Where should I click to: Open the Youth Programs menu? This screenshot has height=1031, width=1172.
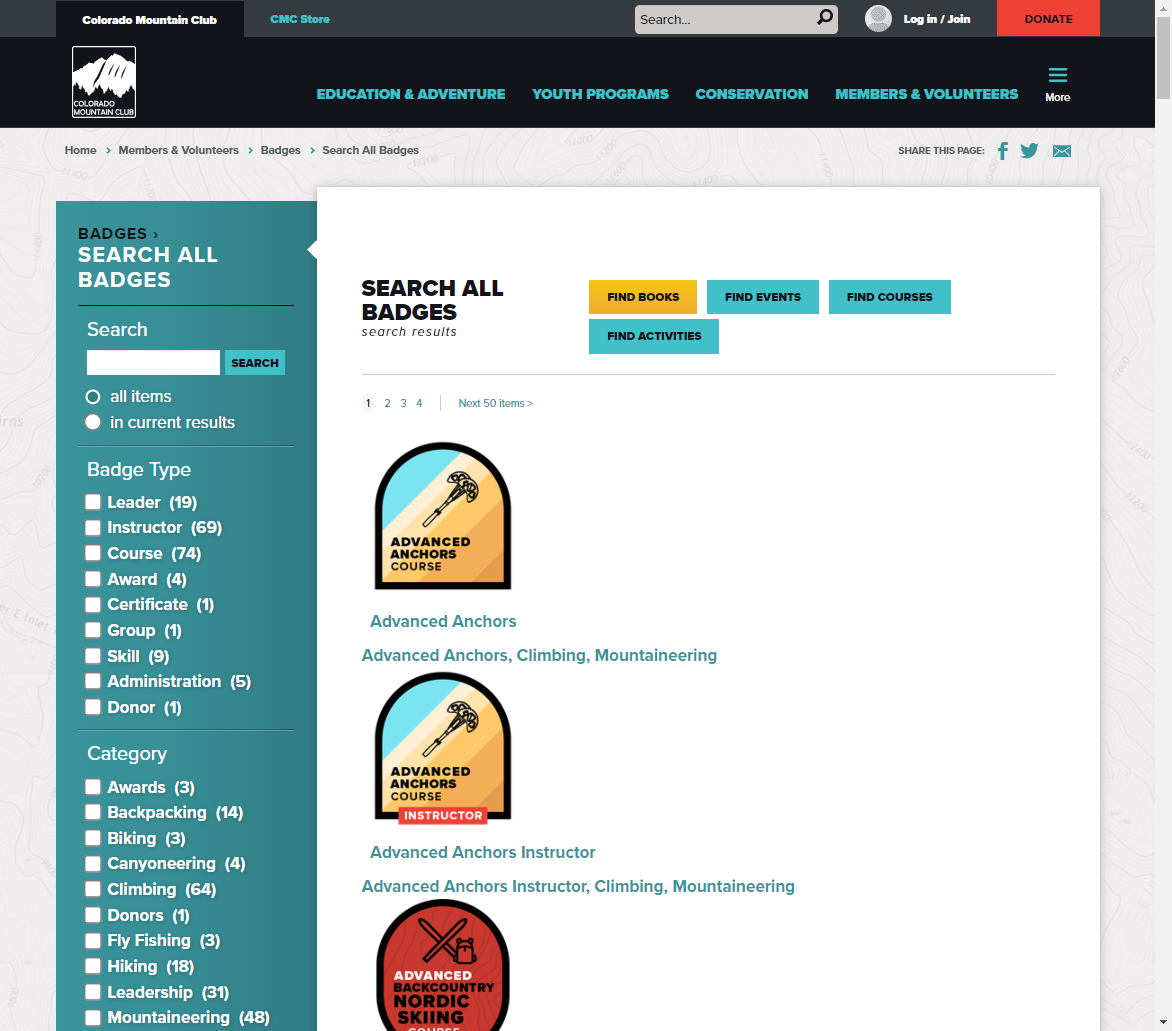[x=600, y=94]
